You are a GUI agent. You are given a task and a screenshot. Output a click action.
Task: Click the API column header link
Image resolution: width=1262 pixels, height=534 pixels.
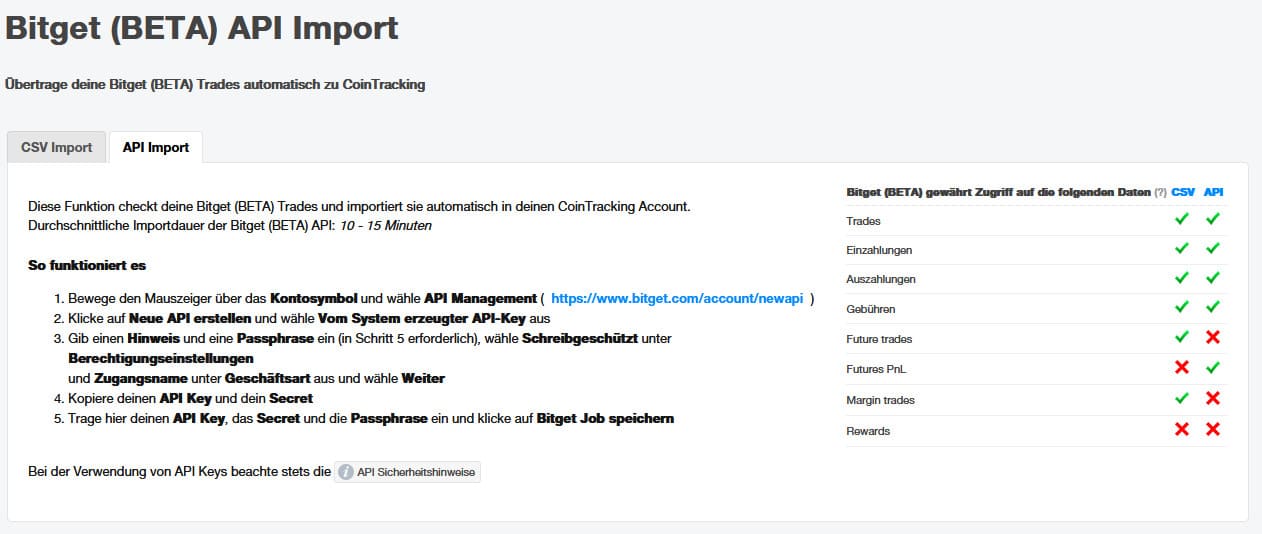pyautogui.click(x=1213, y=192)
